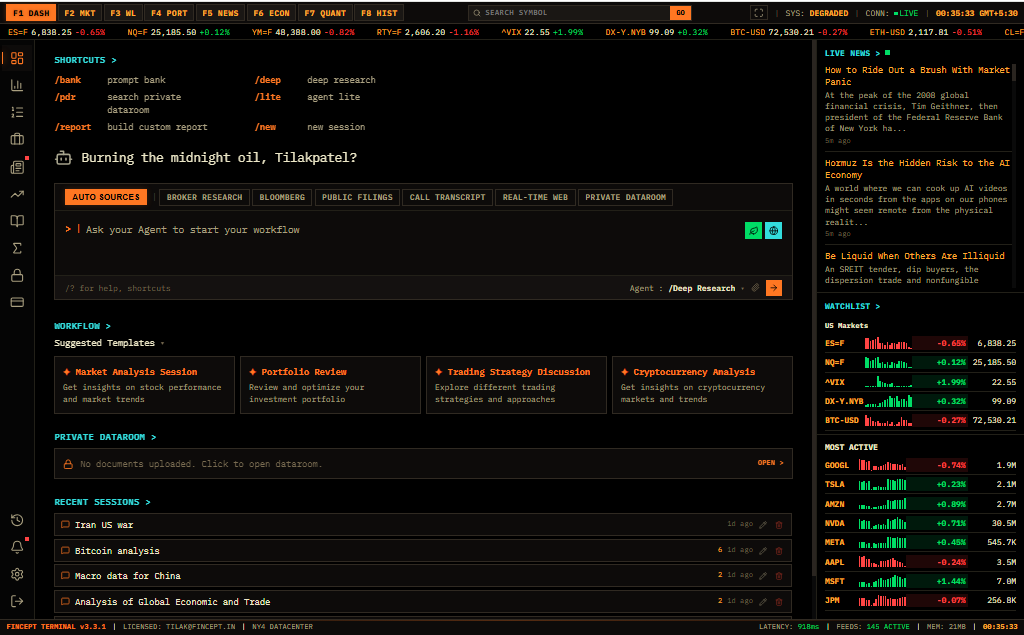The width and height of the screenshot is (1024, 635).
Task: Open the dashboard grid icon in sidebar
Action: click(18, 58)
